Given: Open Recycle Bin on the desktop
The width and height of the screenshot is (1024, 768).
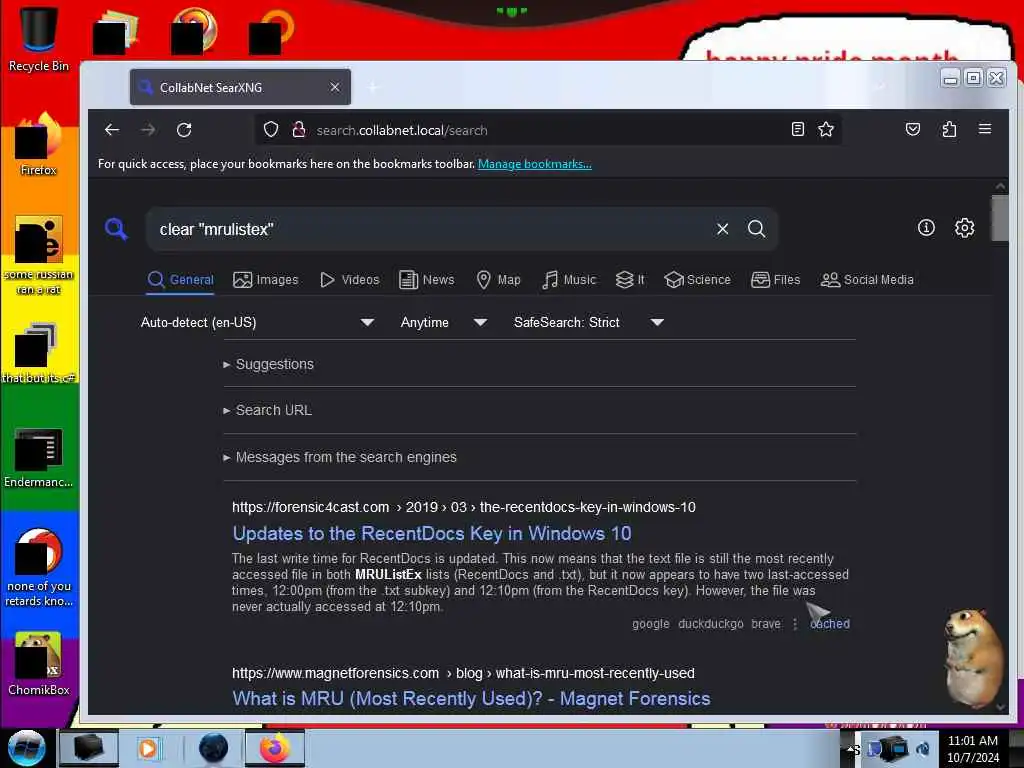Looking at the screenshot, I should [39, 40].
